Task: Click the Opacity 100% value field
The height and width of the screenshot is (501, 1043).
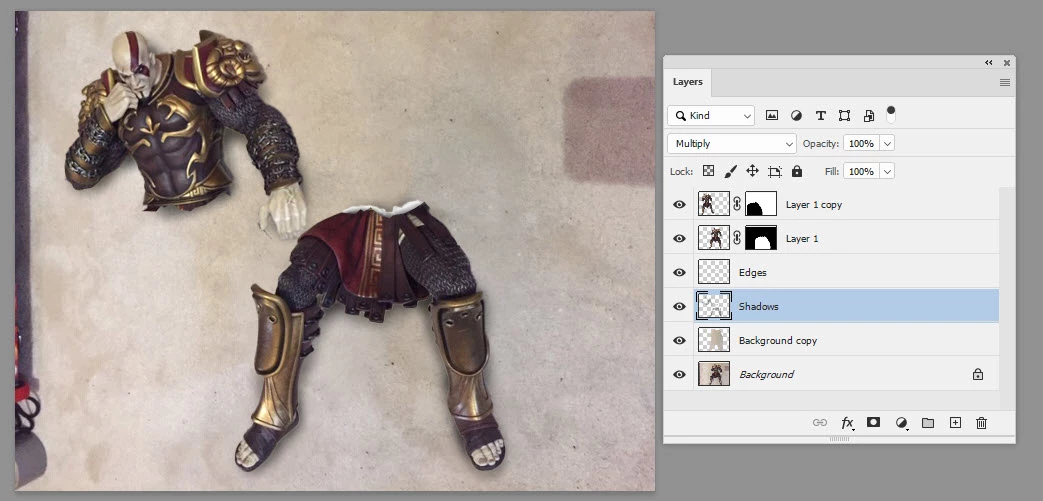Action: point(861,143)
